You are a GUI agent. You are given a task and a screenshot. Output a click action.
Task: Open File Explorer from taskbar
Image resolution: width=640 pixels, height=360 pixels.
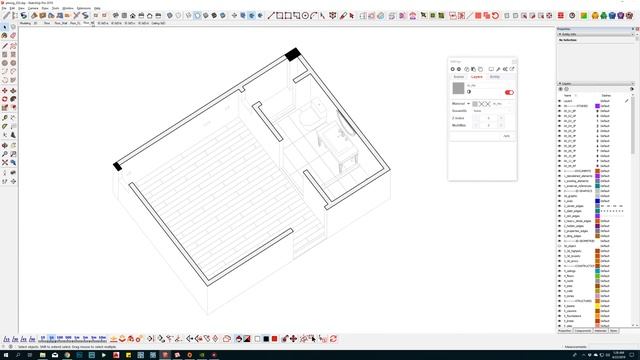coord(42,355)
